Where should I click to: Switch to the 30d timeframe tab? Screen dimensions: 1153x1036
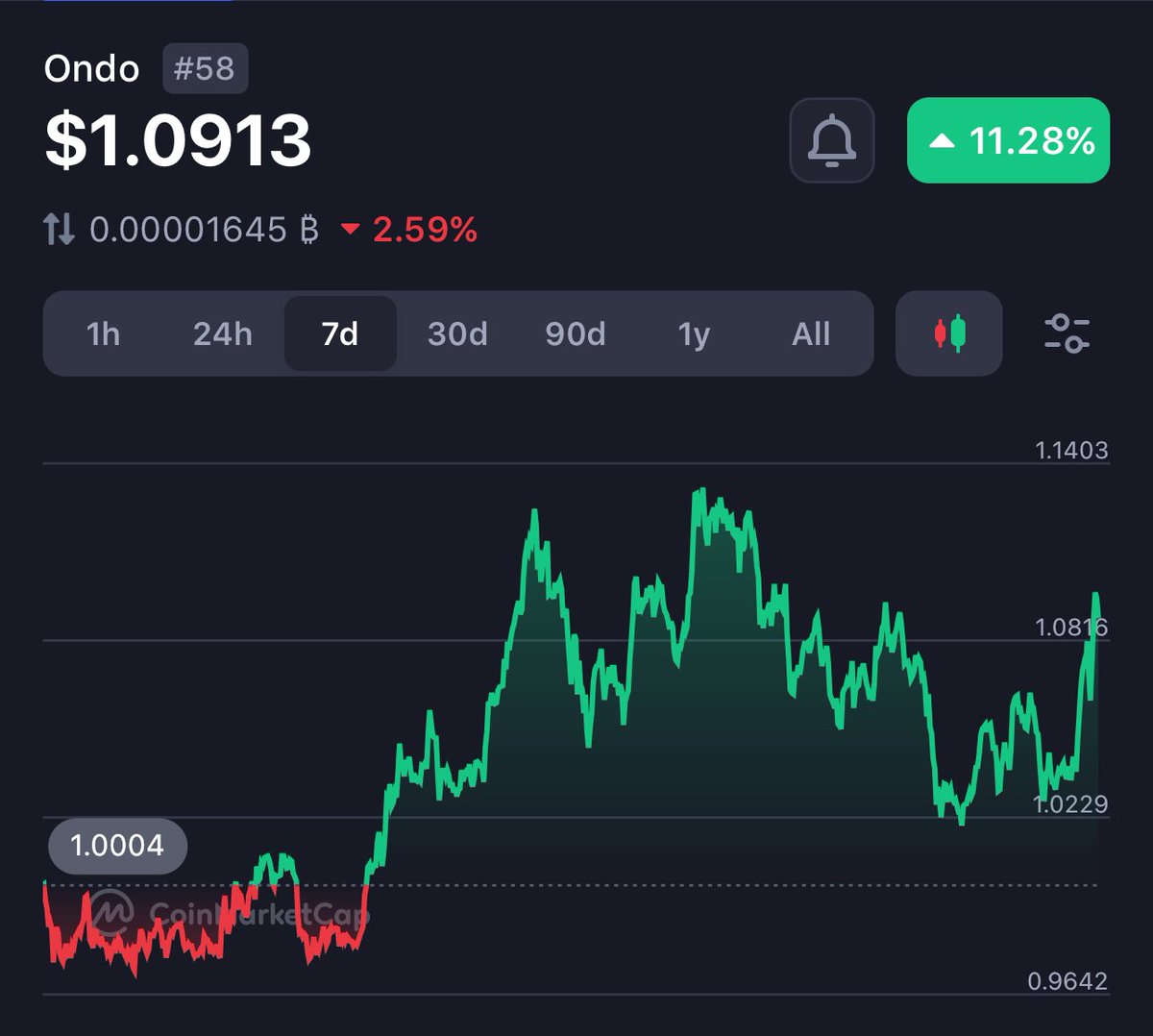tap(457, 333)
